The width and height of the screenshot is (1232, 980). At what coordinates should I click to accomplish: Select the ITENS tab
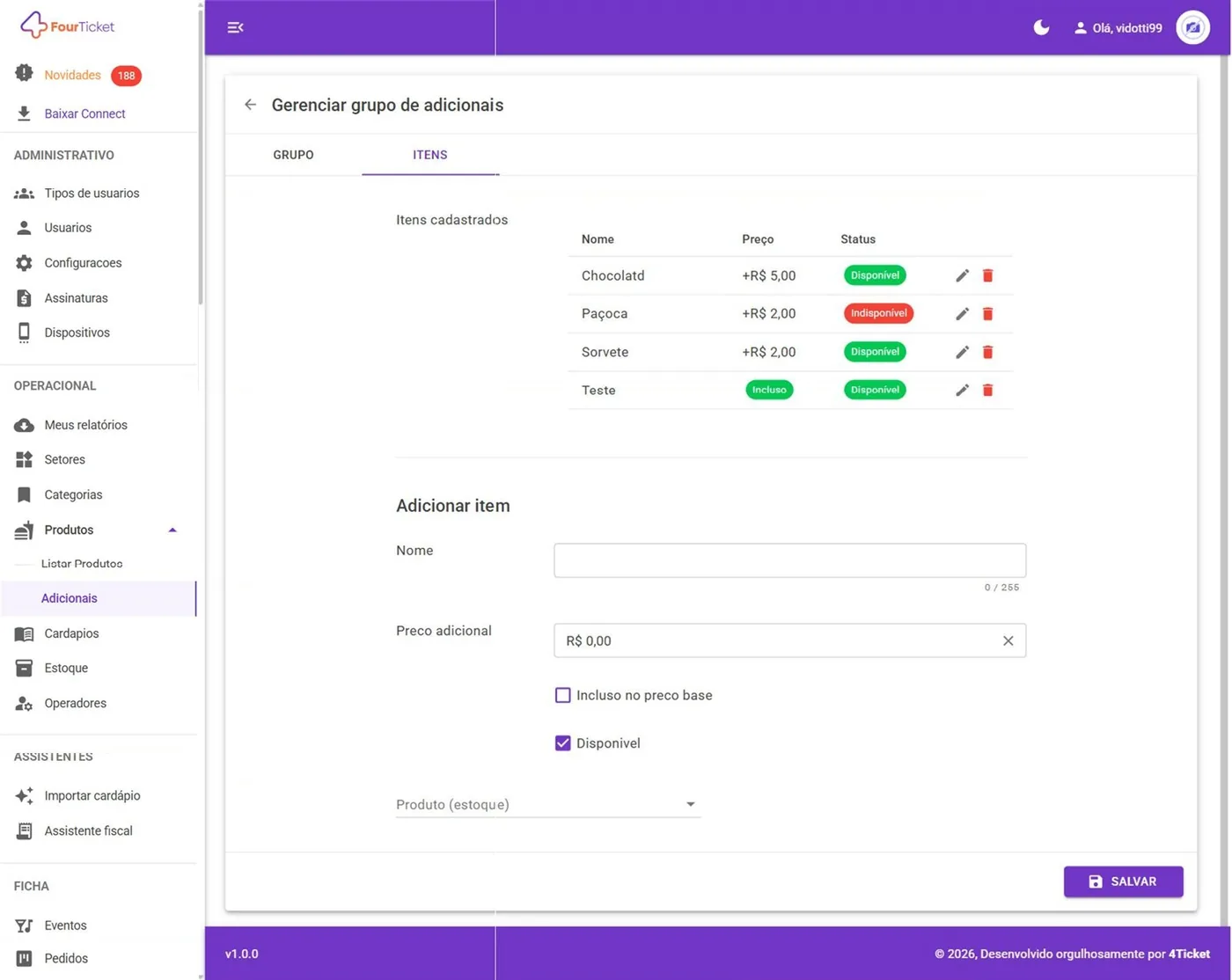(x=430, y=155)
